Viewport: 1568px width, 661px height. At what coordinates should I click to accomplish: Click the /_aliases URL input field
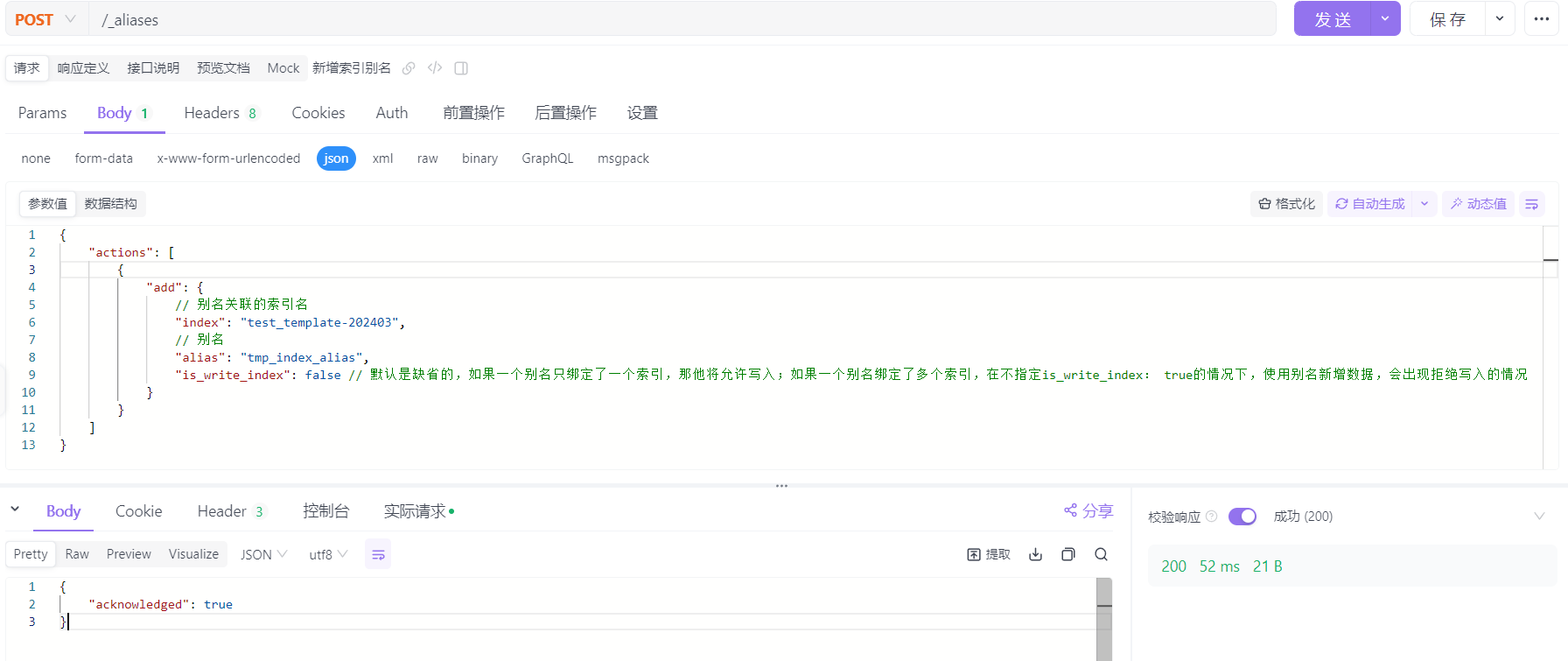pos(682,19)
